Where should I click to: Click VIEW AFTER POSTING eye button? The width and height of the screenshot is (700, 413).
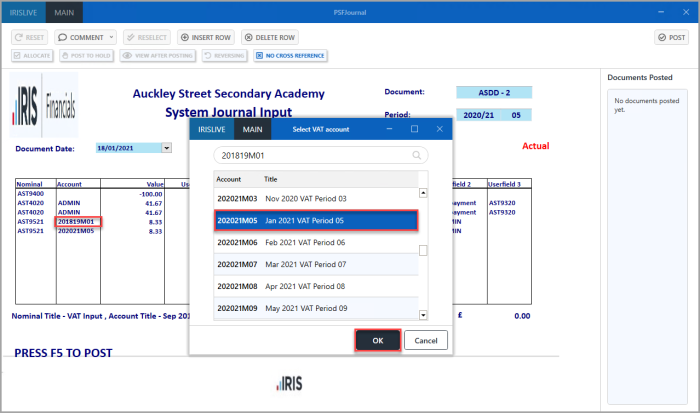point(158,56)
